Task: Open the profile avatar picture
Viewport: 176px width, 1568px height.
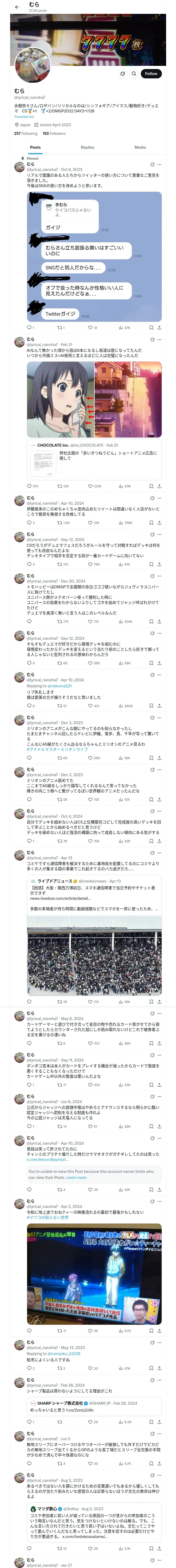Action: click(x=32, y=66)
